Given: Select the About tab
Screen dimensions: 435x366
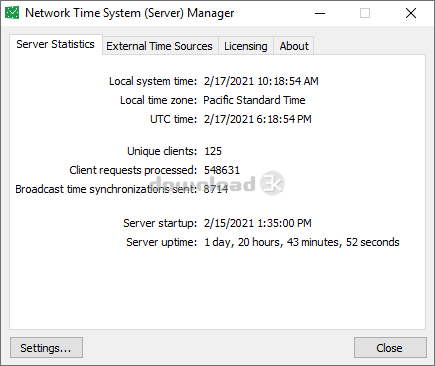Looking at the screenshot, I should (x=294, y=46).
